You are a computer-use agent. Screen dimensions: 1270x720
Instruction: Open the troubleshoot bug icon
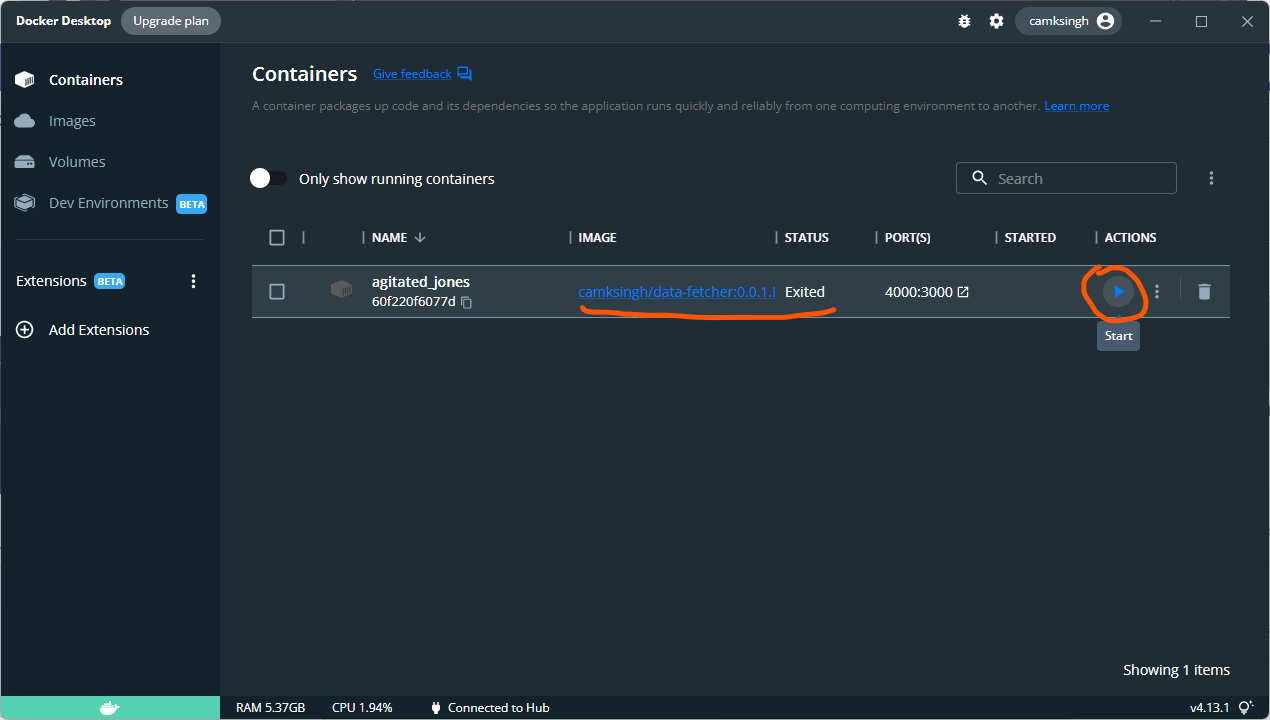click(964, 21)
